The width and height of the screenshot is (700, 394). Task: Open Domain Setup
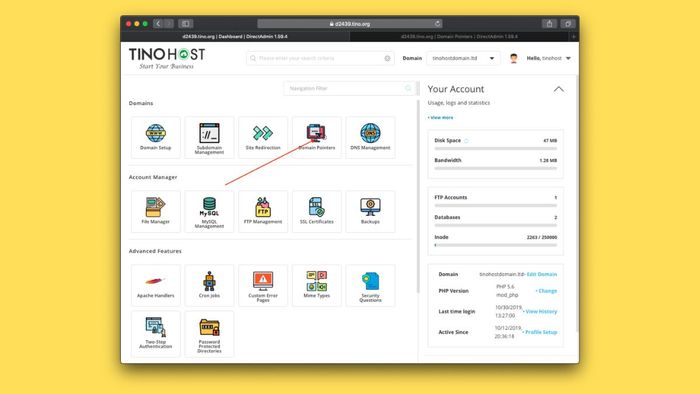click(x=155, y=137)
